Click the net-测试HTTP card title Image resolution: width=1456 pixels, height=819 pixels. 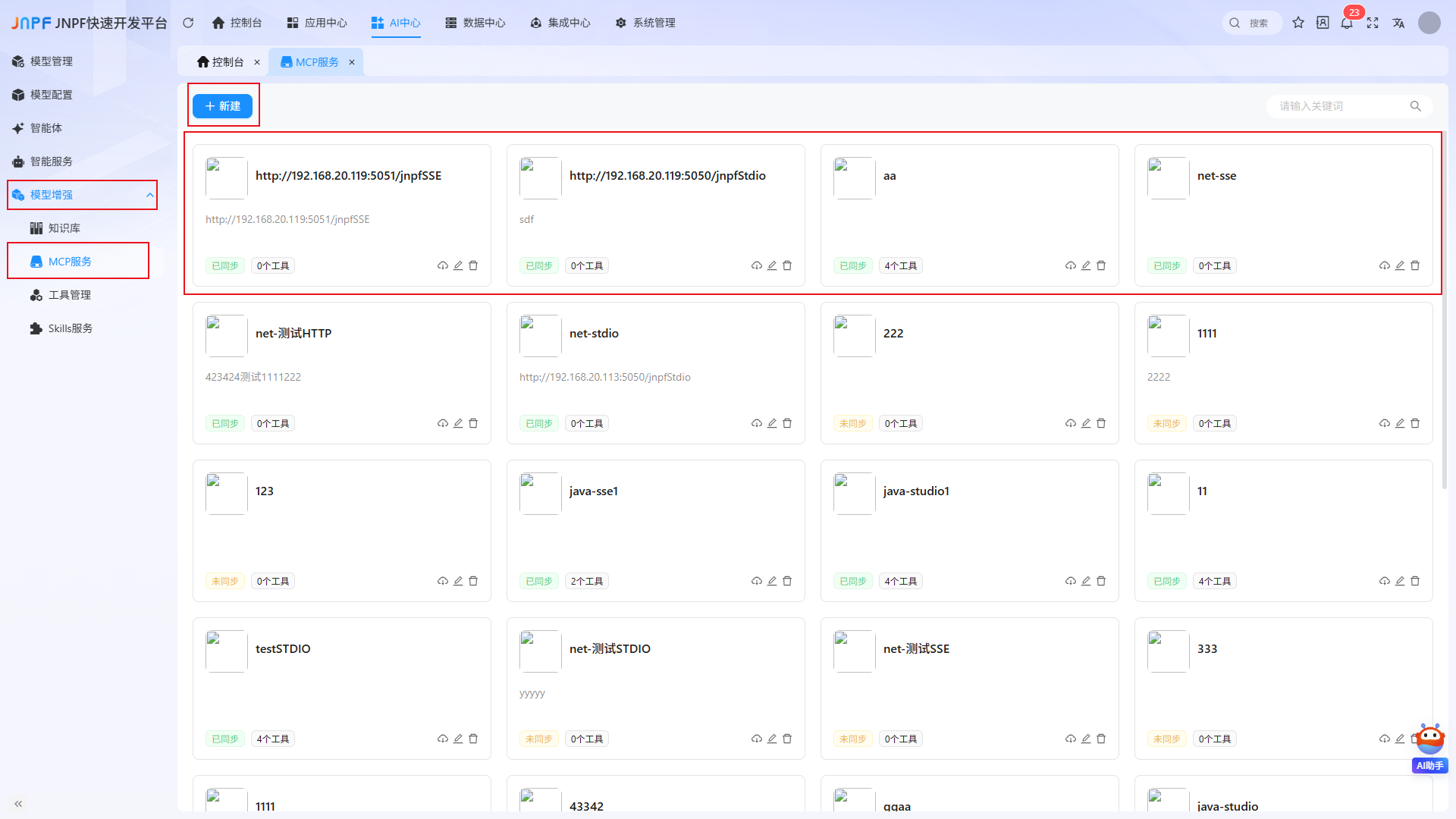coord(293,334)
